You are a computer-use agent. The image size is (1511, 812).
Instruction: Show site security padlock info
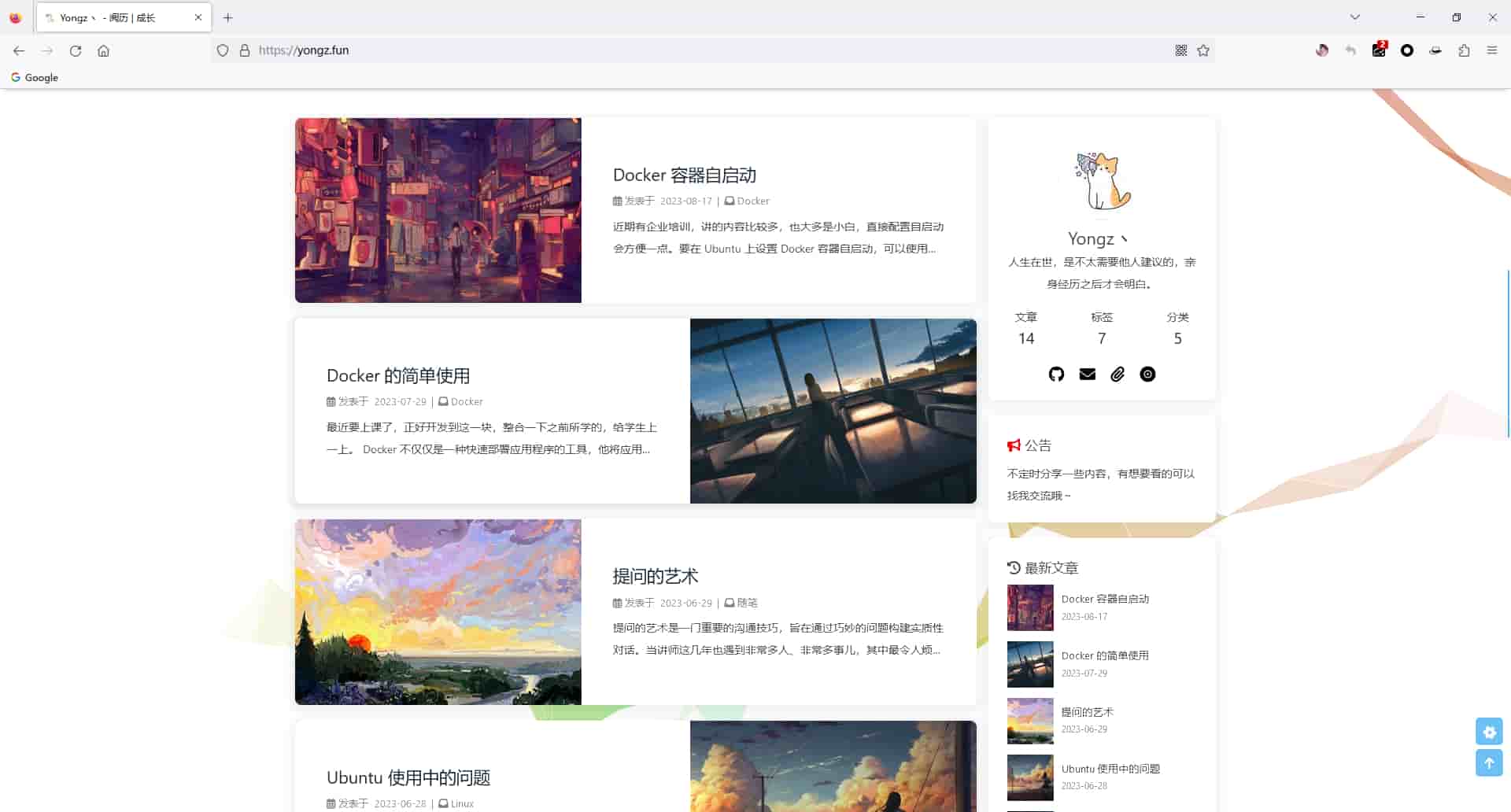pos(245,50)
